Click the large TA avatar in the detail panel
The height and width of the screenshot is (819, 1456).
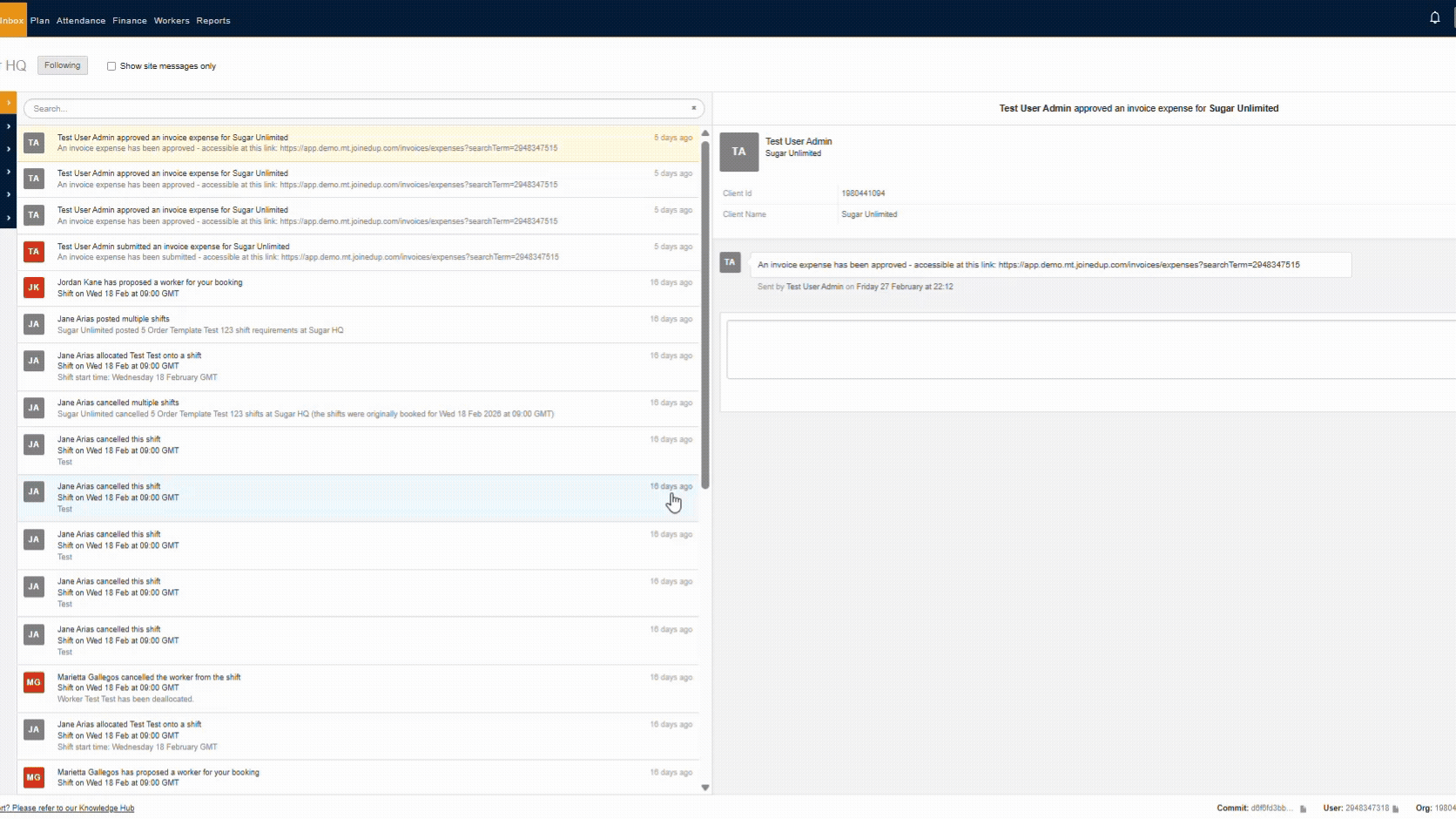point(738,152)
